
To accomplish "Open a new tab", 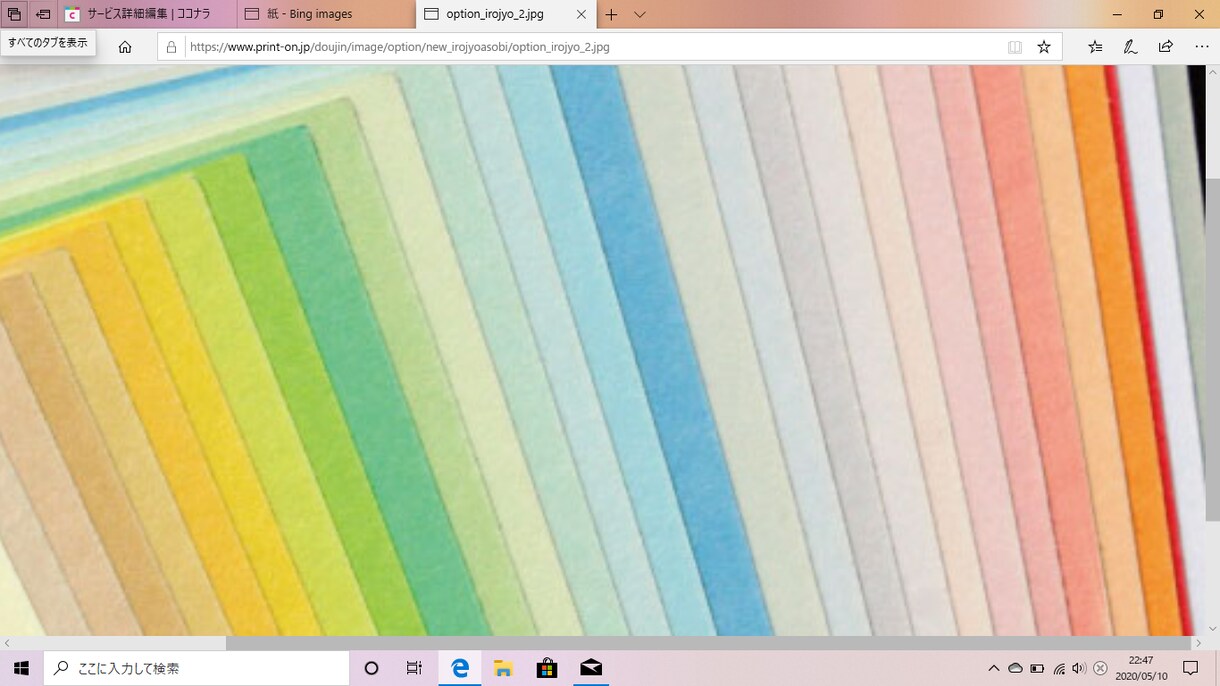I will (611, 14).
